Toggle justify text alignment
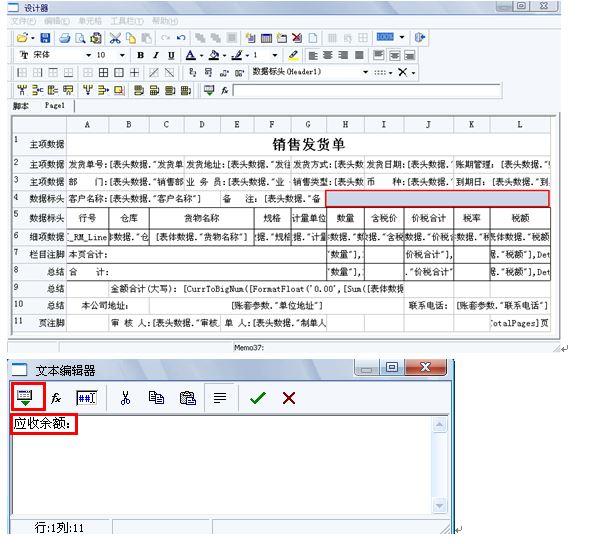Image resolution: width=604 pixels, height=544 pixels. (x=359, y=55)
